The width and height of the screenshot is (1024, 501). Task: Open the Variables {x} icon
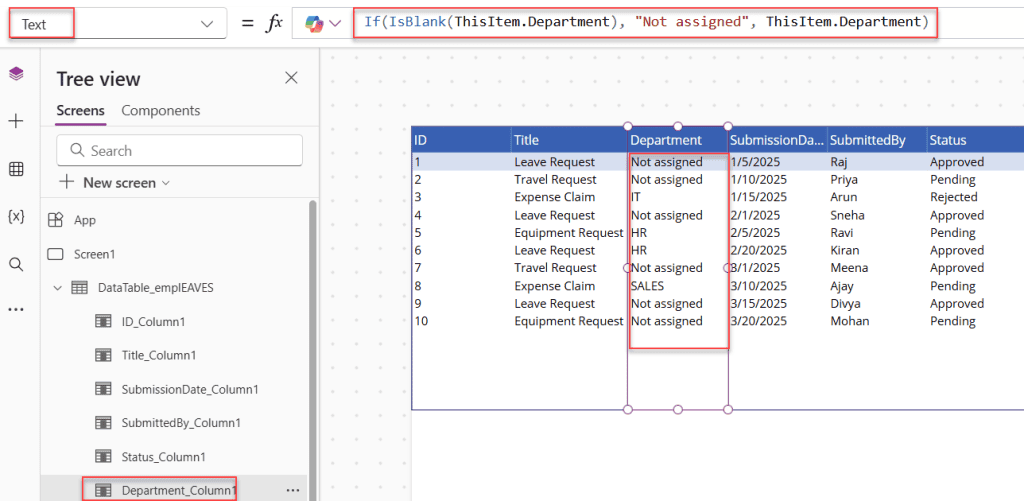coord(16,217)
